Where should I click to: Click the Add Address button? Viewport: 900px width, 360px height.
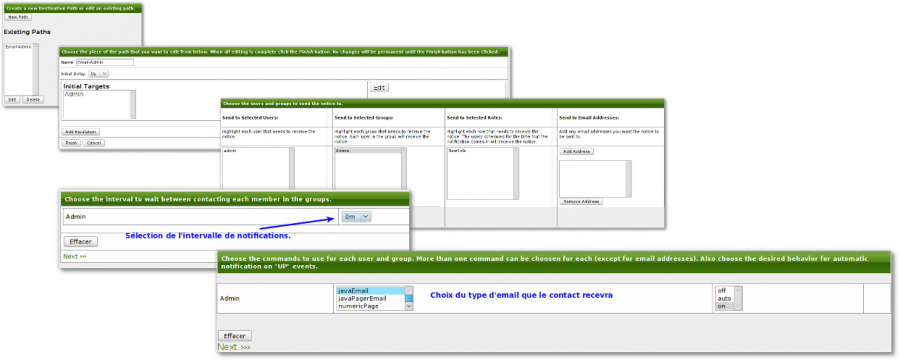coord(576,151)
